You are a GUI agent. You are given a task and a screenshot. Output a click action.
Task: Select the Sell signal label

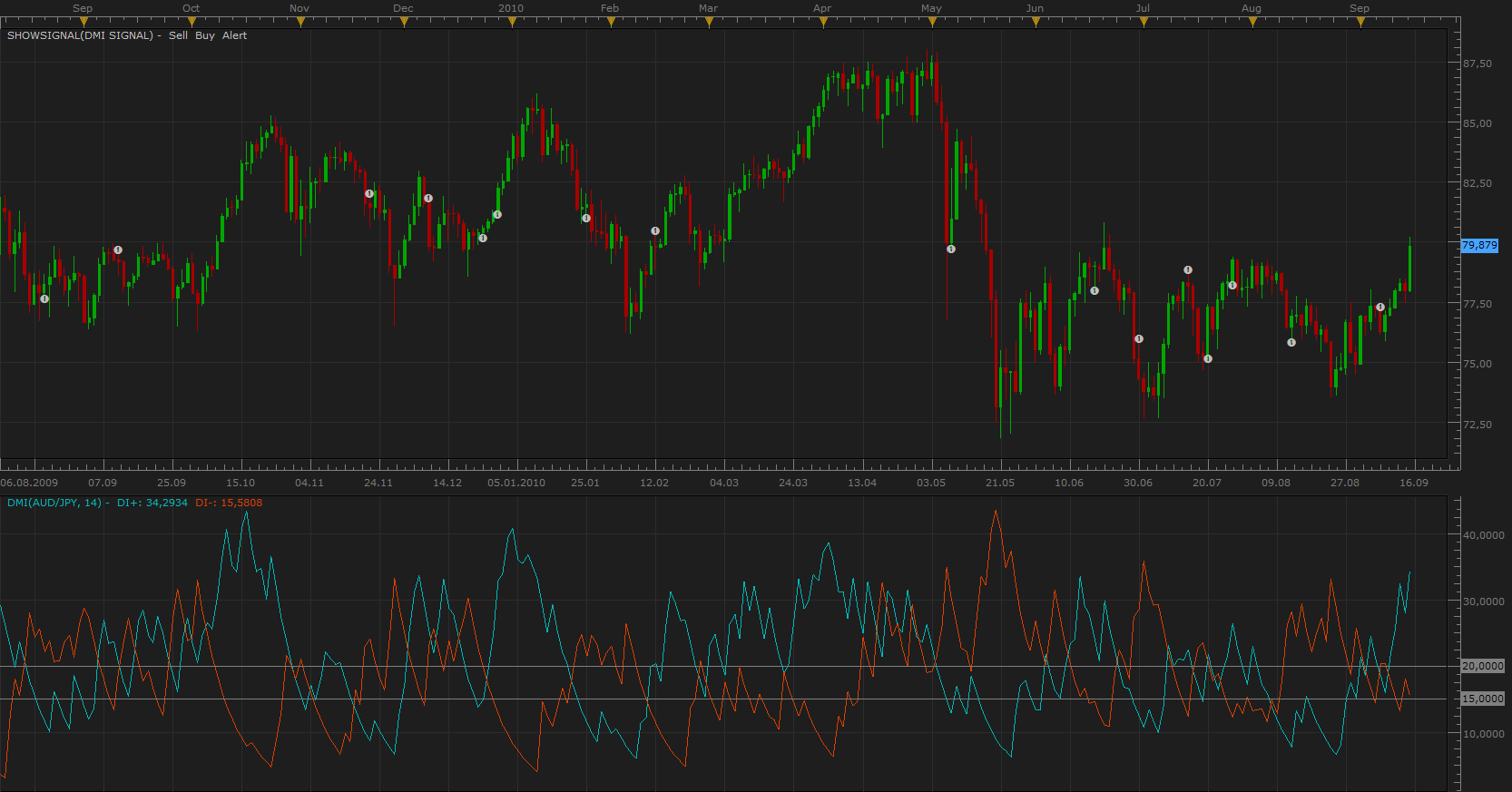[x=178, y=35]
